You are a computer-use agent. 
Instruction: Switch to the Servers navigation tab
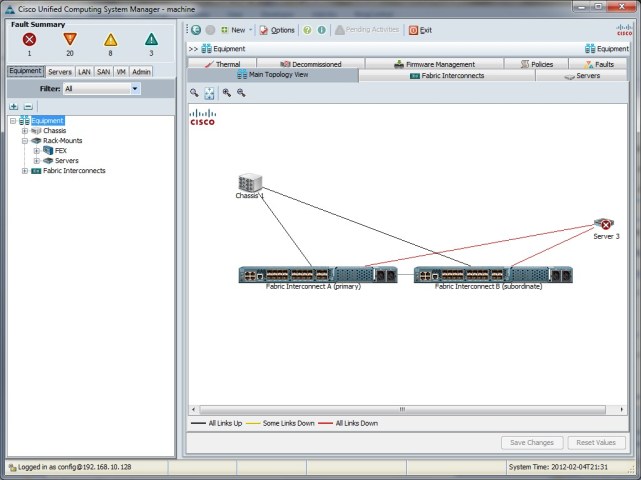point(60,72)
